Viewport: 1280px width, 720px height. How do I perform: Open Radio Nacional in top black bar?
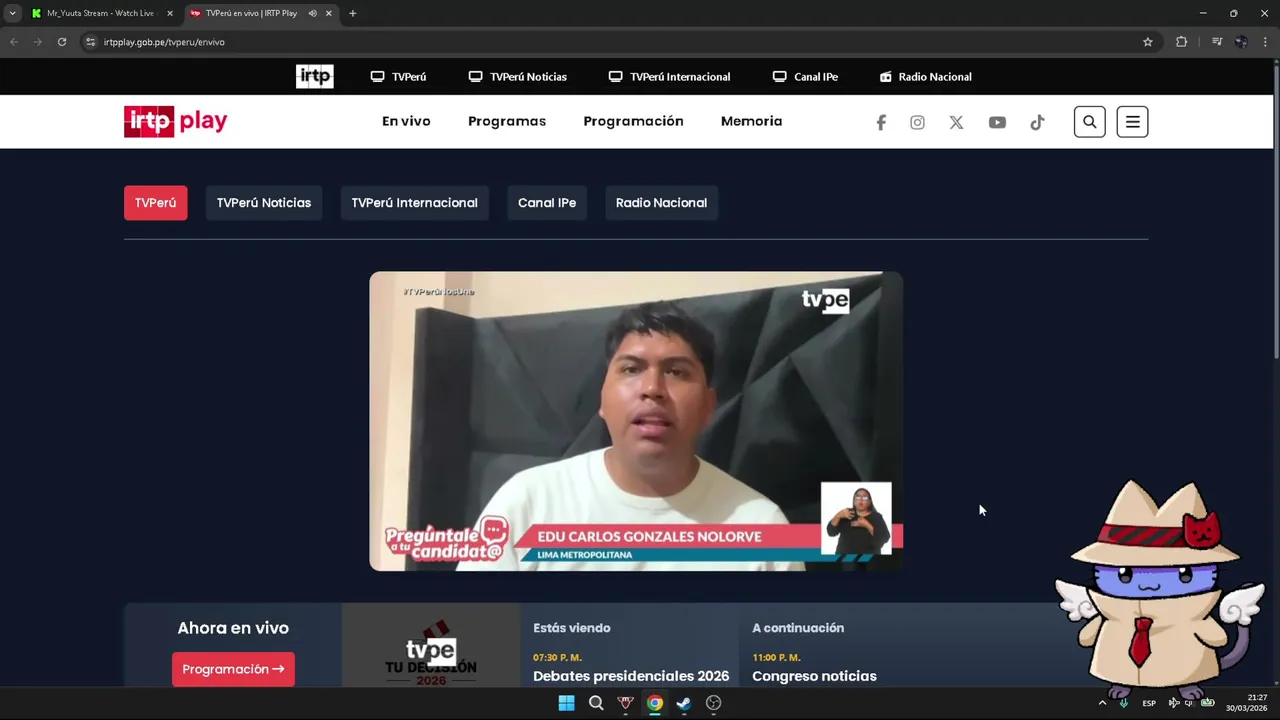[x=925, y=76]
